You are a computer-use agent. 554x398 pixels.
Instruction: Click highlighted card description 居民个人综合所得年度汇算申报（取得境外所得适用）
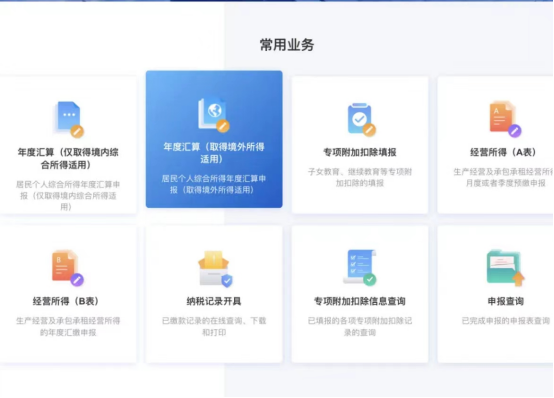(x=214, y=184)
